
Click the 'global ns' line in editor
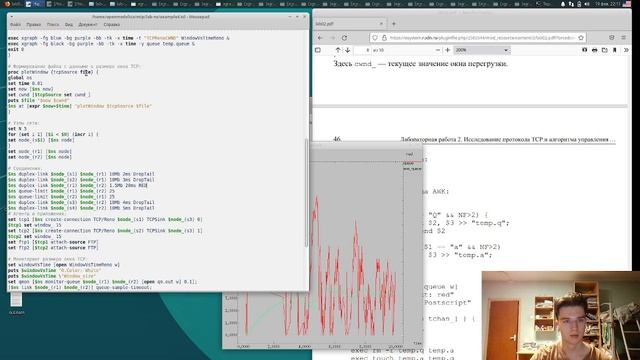coord(20,78)
